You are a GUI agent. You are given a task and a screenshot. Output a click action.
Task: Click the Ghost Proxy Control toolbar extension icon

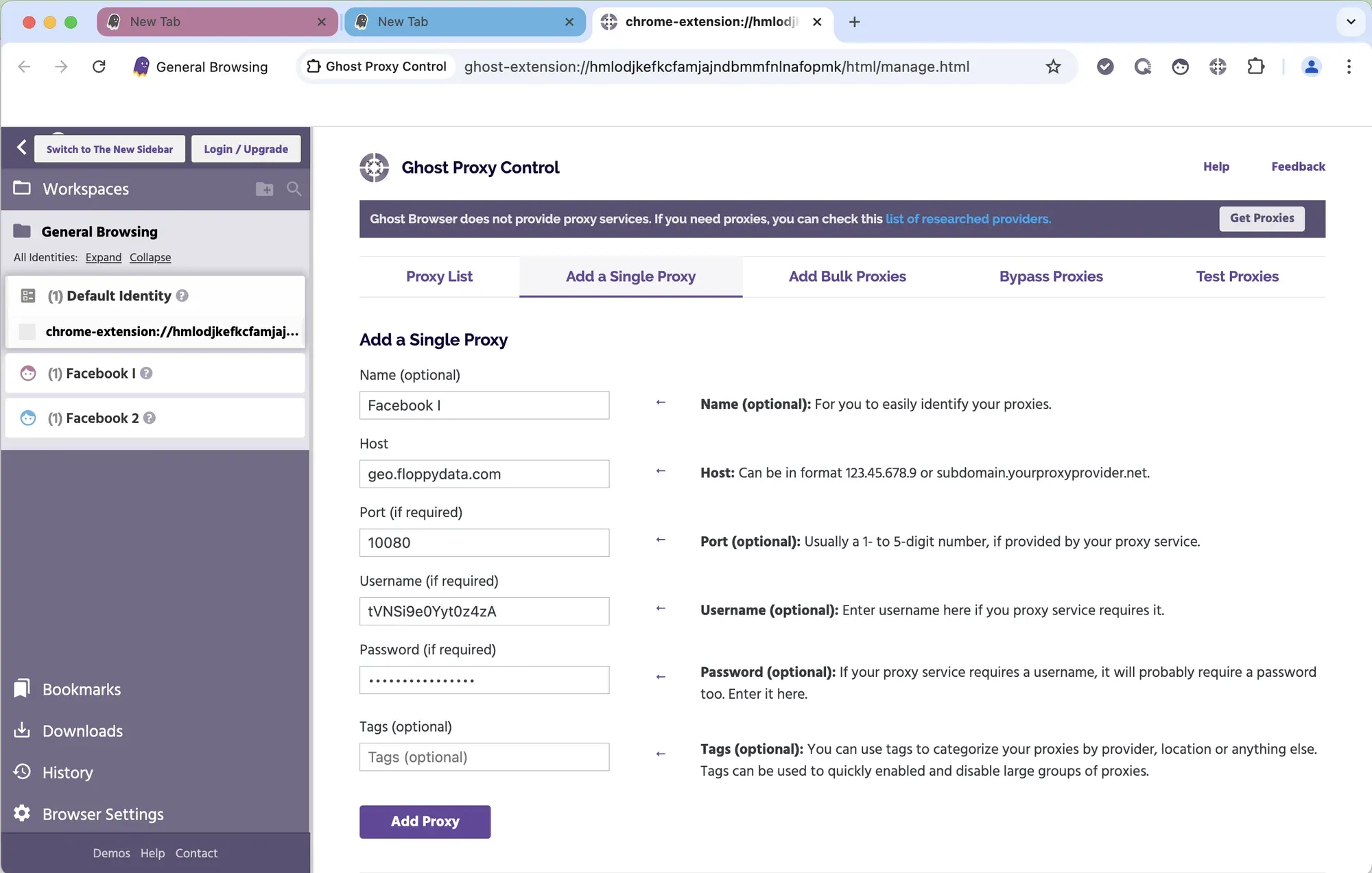pyautogui.click(x=1218, y=67)
